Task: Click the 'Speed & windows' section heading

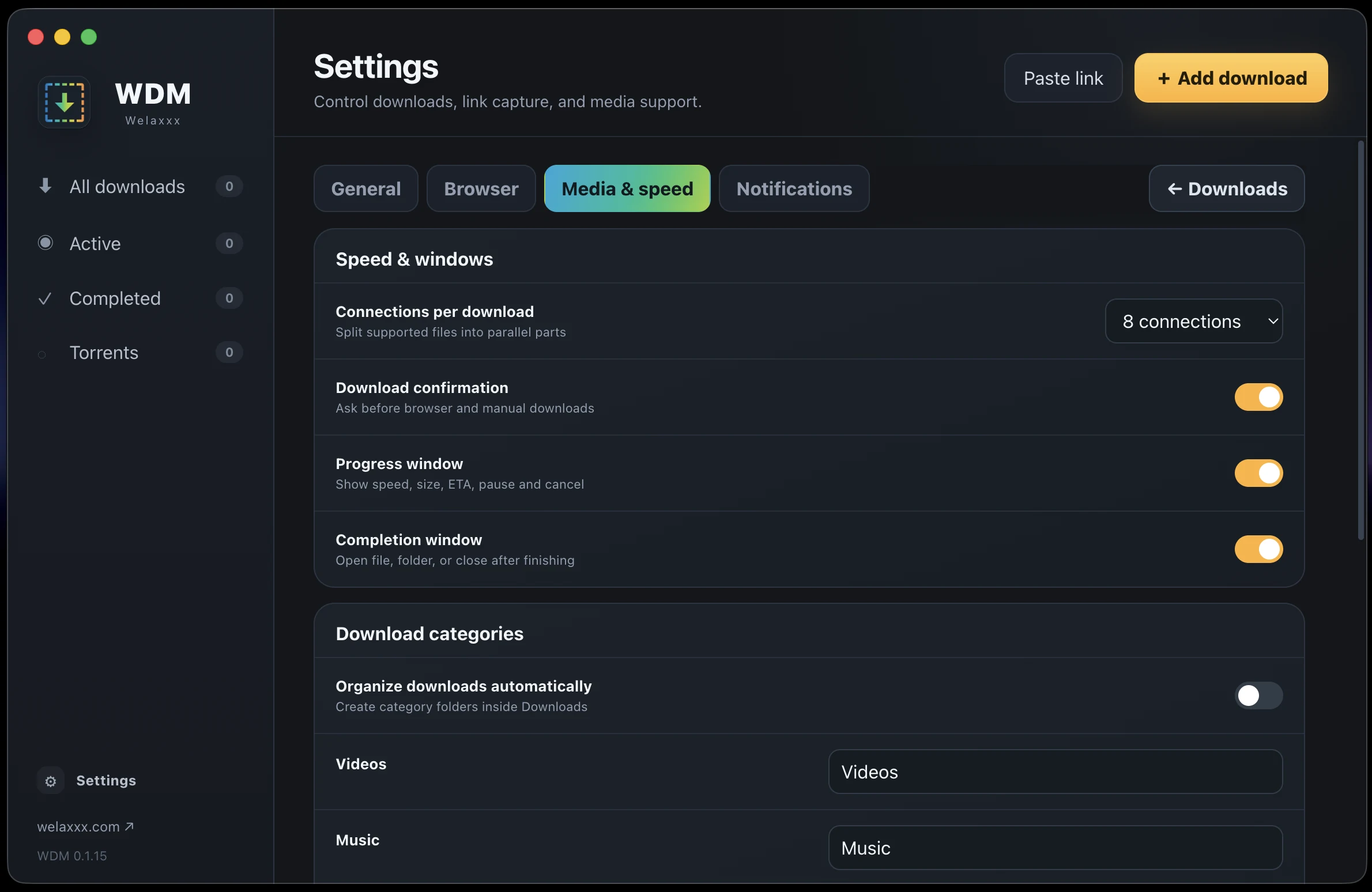Action: point(414,259)
